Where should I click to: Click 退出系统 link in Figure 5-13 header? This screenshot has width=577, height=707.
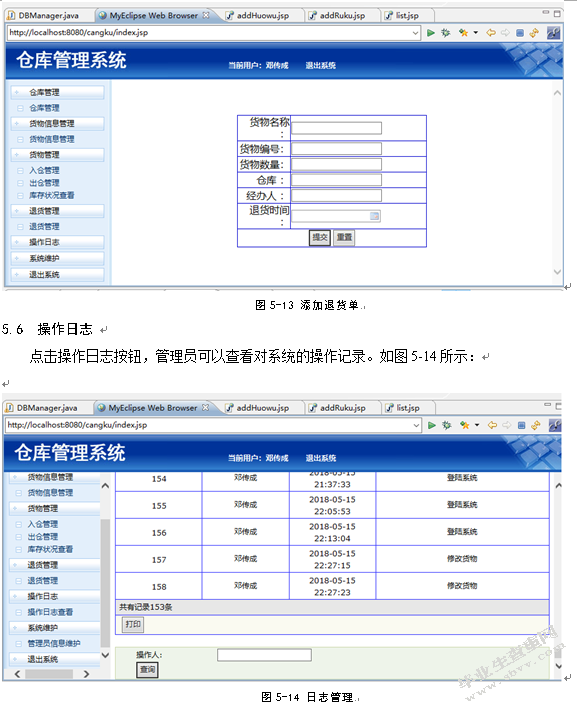321,65
